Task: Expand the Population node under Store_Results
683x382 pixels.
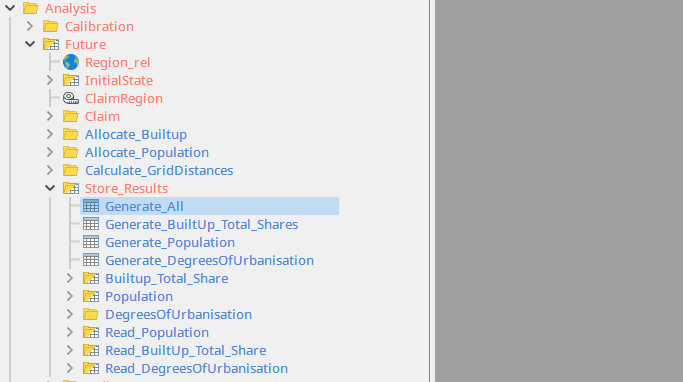Action: [70, 296]
